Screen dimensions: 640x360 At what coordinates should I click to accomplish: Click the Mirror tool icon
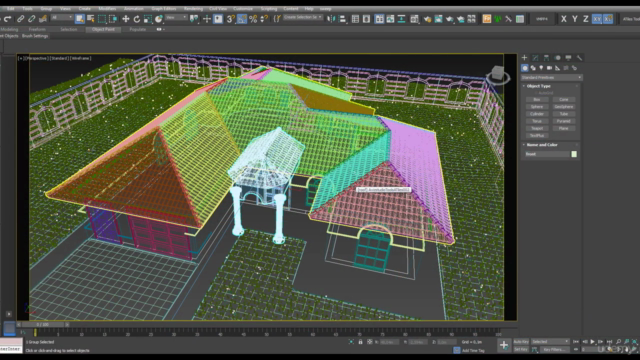331,19
